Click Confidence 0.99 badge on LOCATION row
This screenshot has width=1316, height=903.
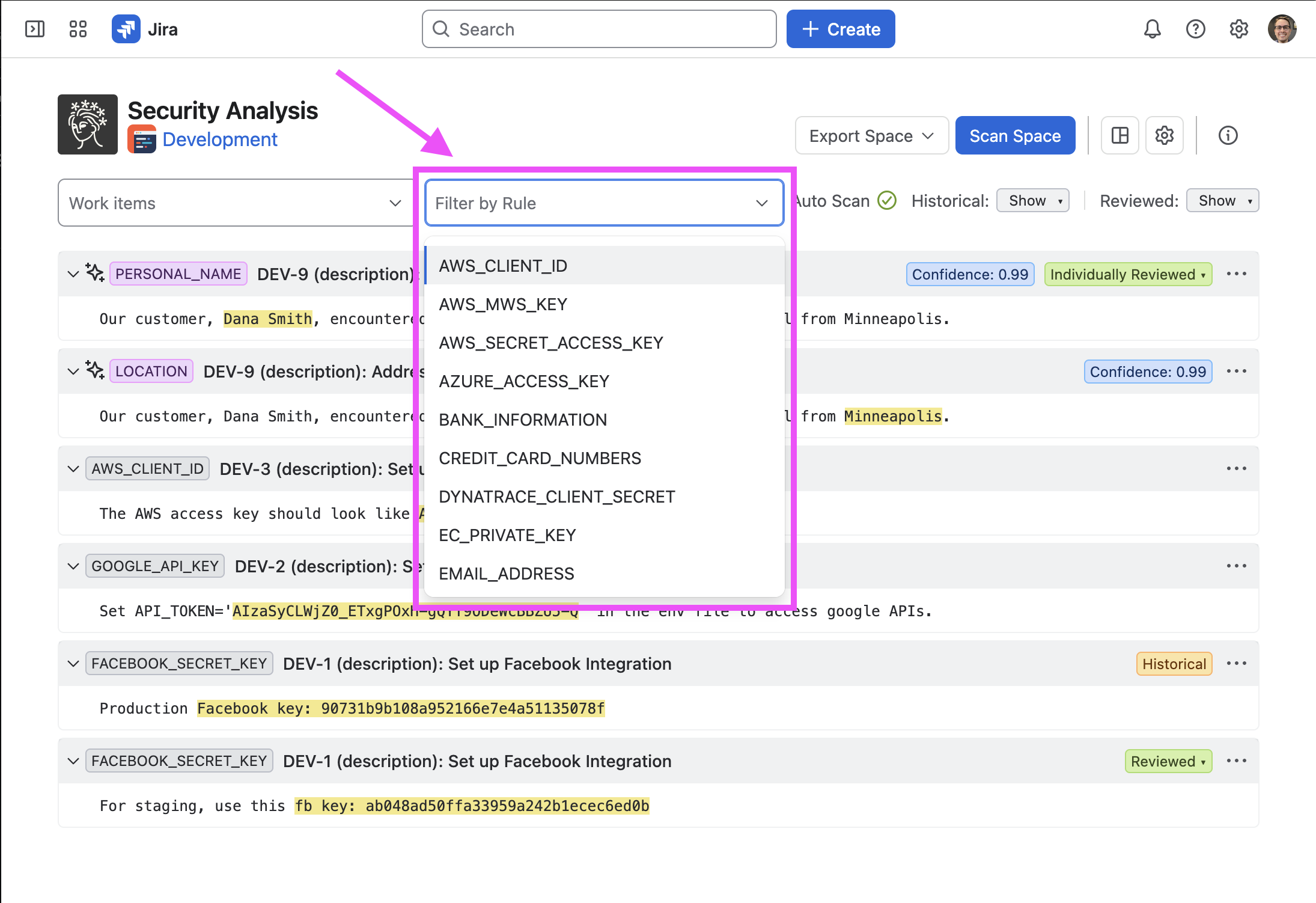(1148, 372)
